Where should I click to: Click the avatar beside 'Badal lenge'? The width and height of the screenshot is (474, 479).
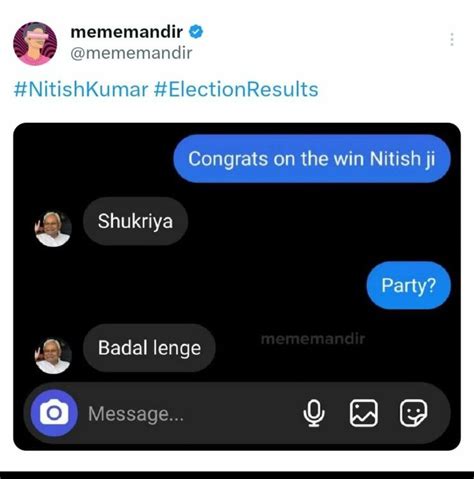click(53, 356)
